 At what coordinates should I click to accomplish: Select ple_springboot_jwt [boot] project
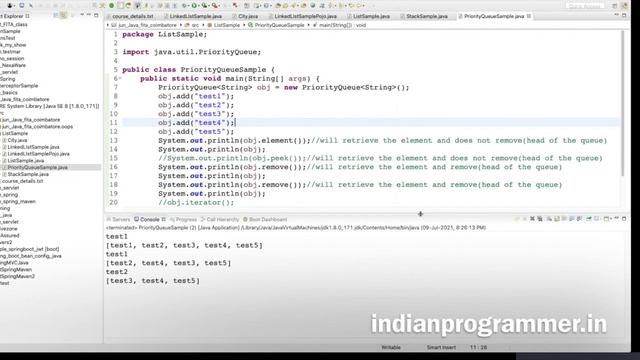[x=30, y=249]
